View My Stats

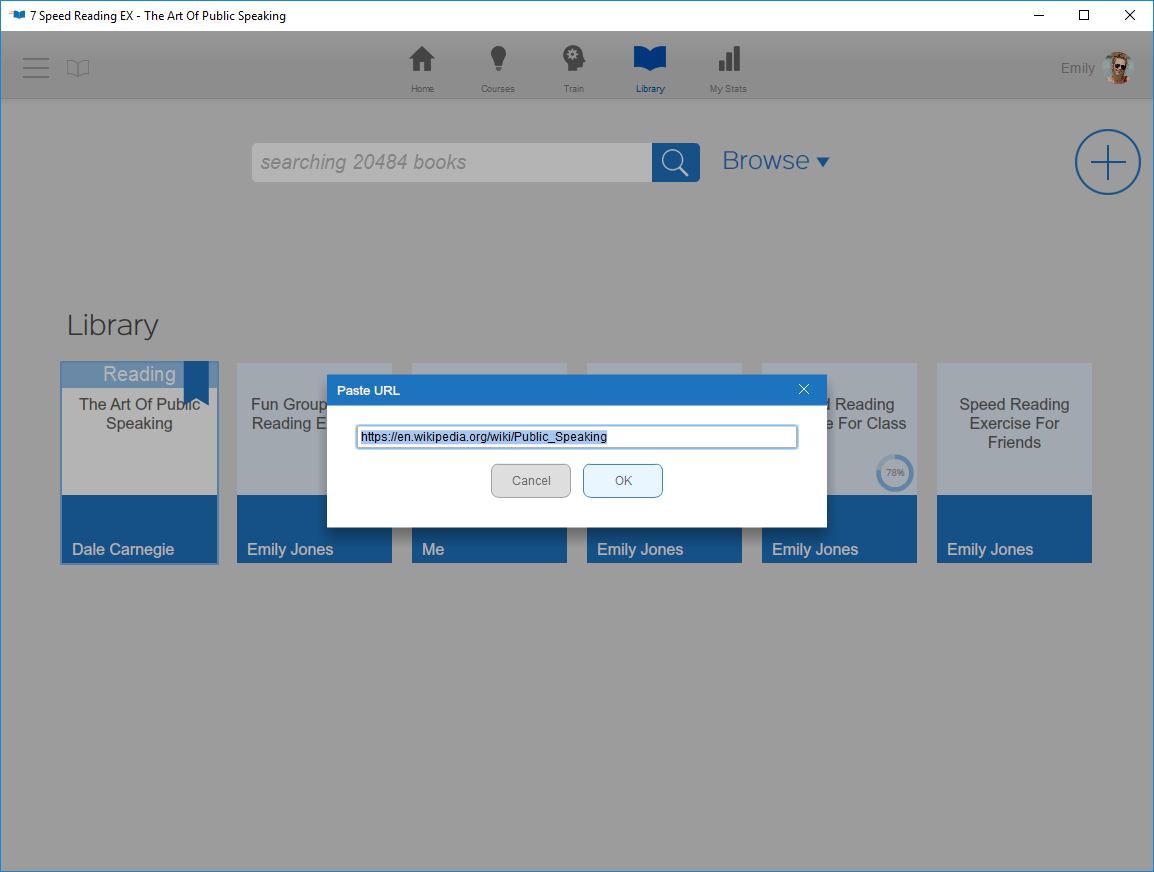pos(727,68)
